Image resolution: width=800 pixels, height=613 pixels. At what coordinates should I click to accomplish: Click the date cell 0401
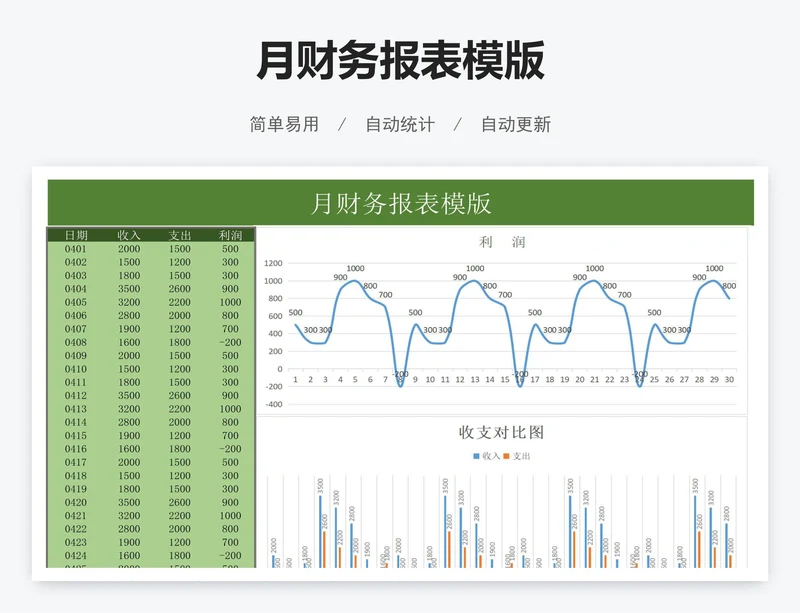(76, 249)
